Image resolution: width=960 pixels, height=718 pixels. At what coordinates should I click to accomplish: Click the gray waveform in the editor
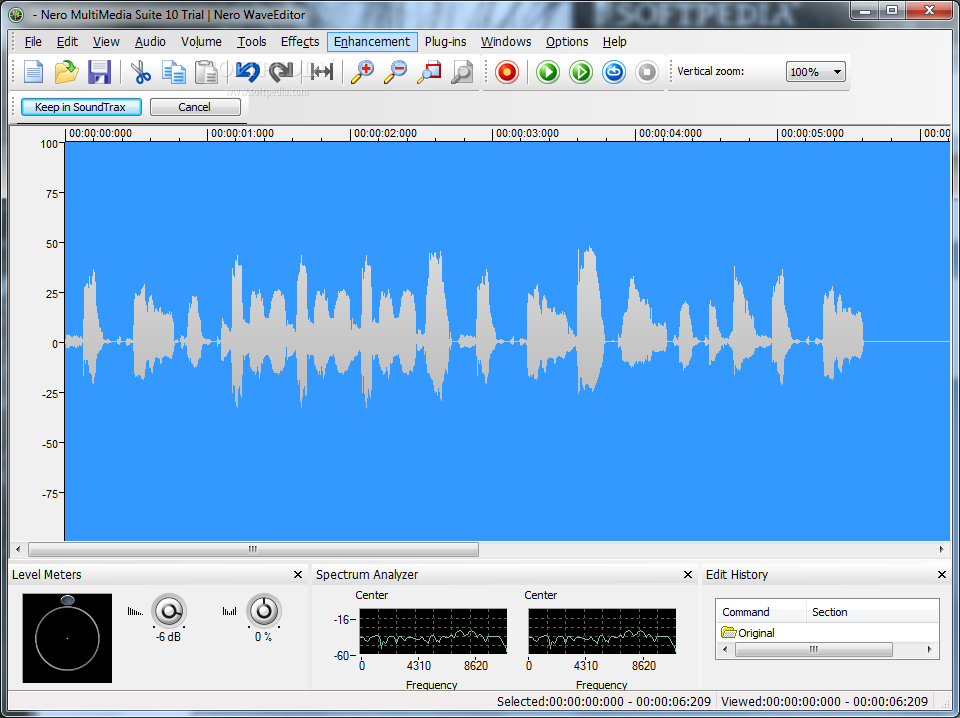(463, 327)
